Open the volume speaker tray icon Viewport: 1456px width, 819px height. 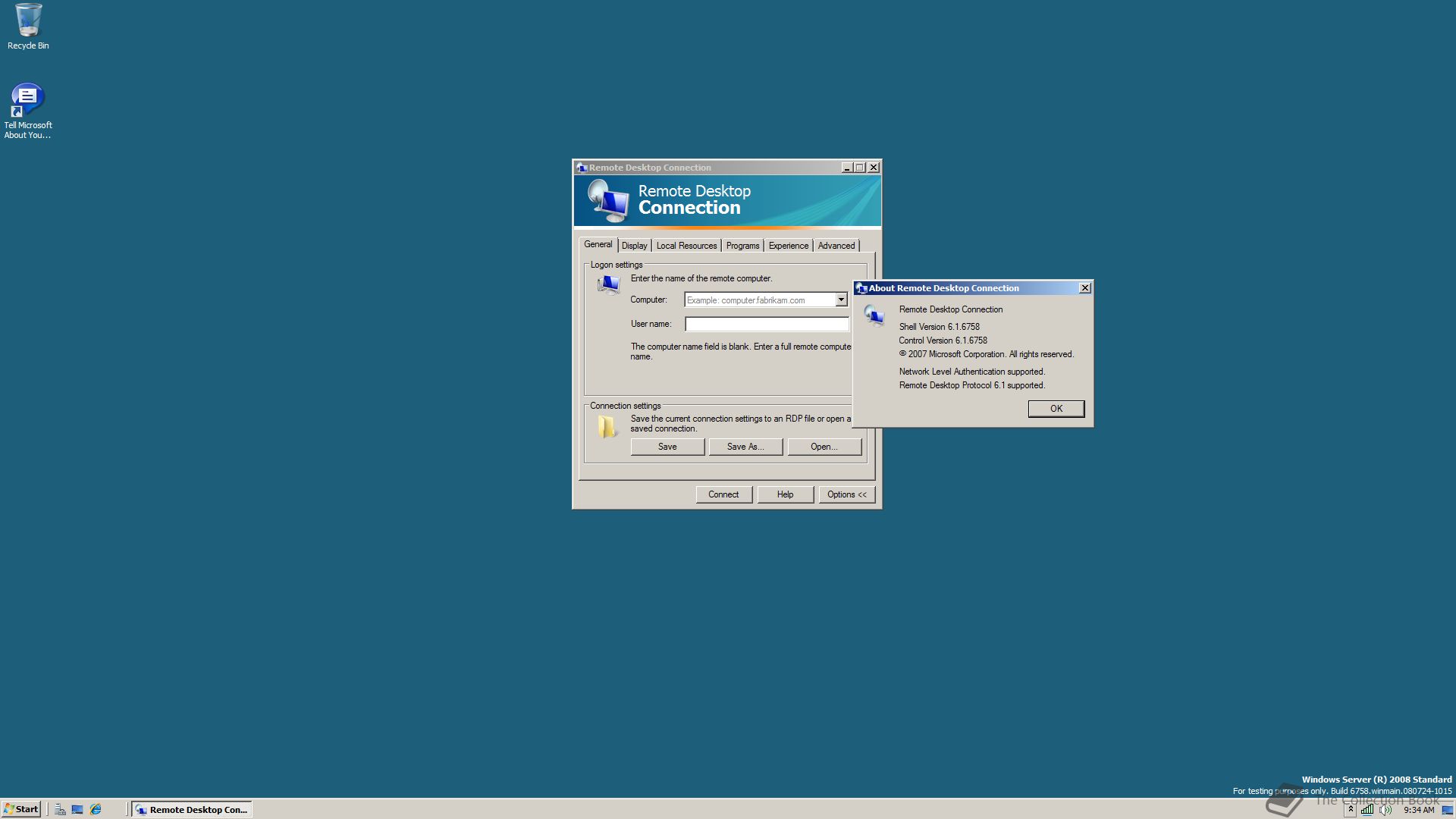tap(1385, 809)
